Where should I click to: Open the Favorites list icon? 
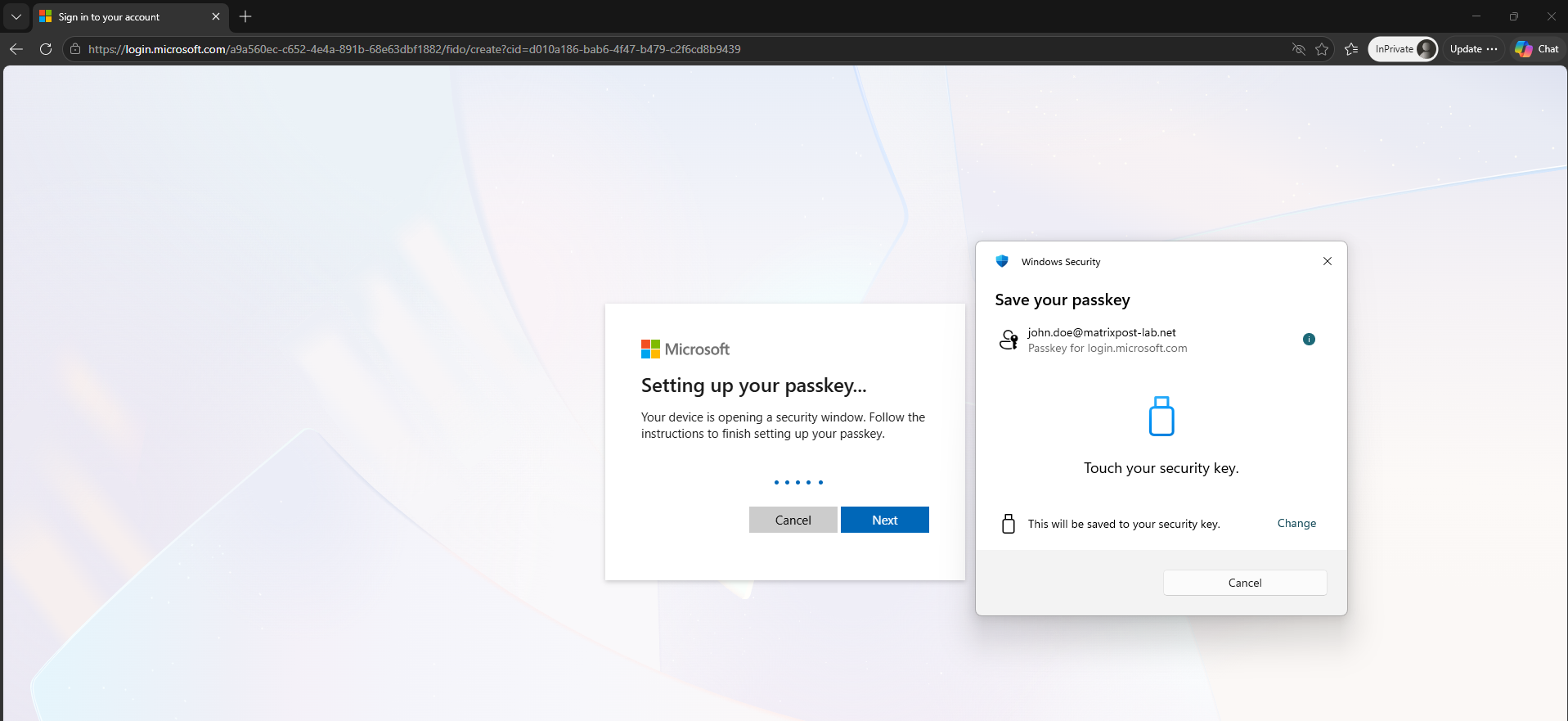click(1351, 49)
